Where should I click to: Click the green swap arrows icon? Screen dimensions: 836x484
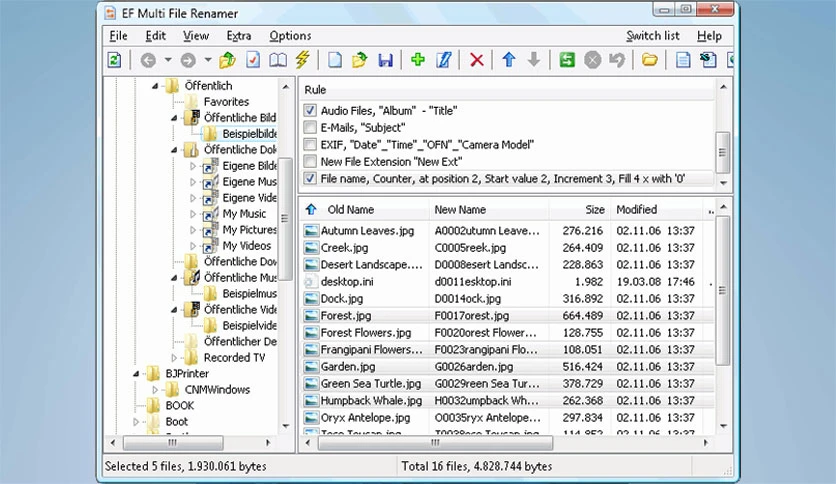pos(567,60)
